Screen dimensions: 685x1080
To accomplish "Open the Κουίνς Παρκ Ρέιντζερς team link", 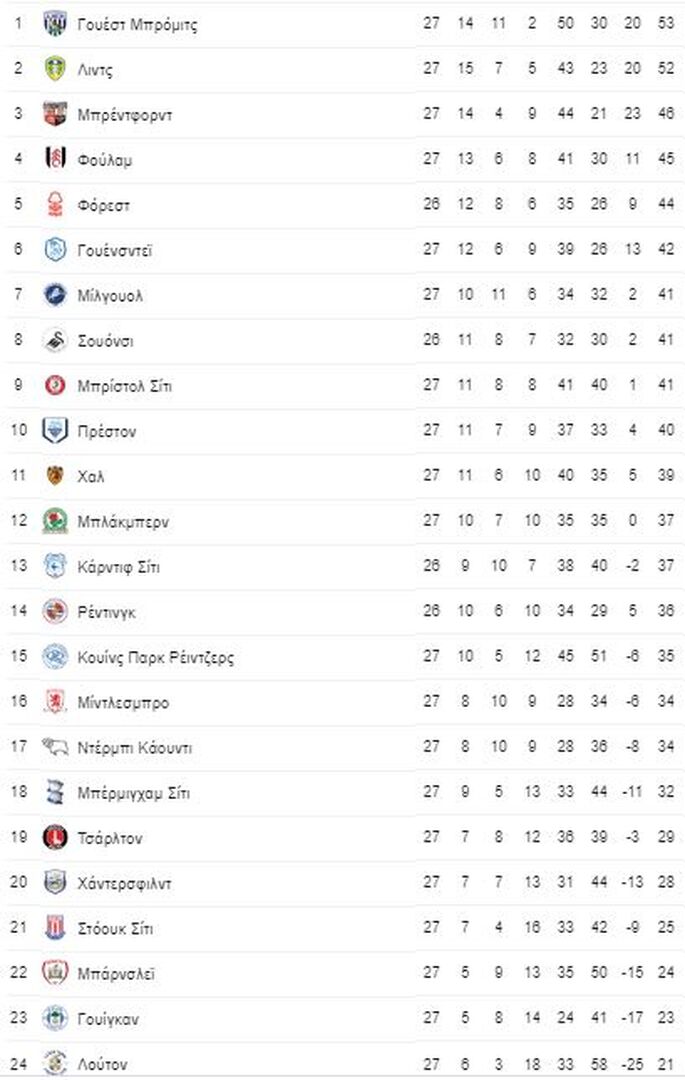I will click(x=156, y=658).
